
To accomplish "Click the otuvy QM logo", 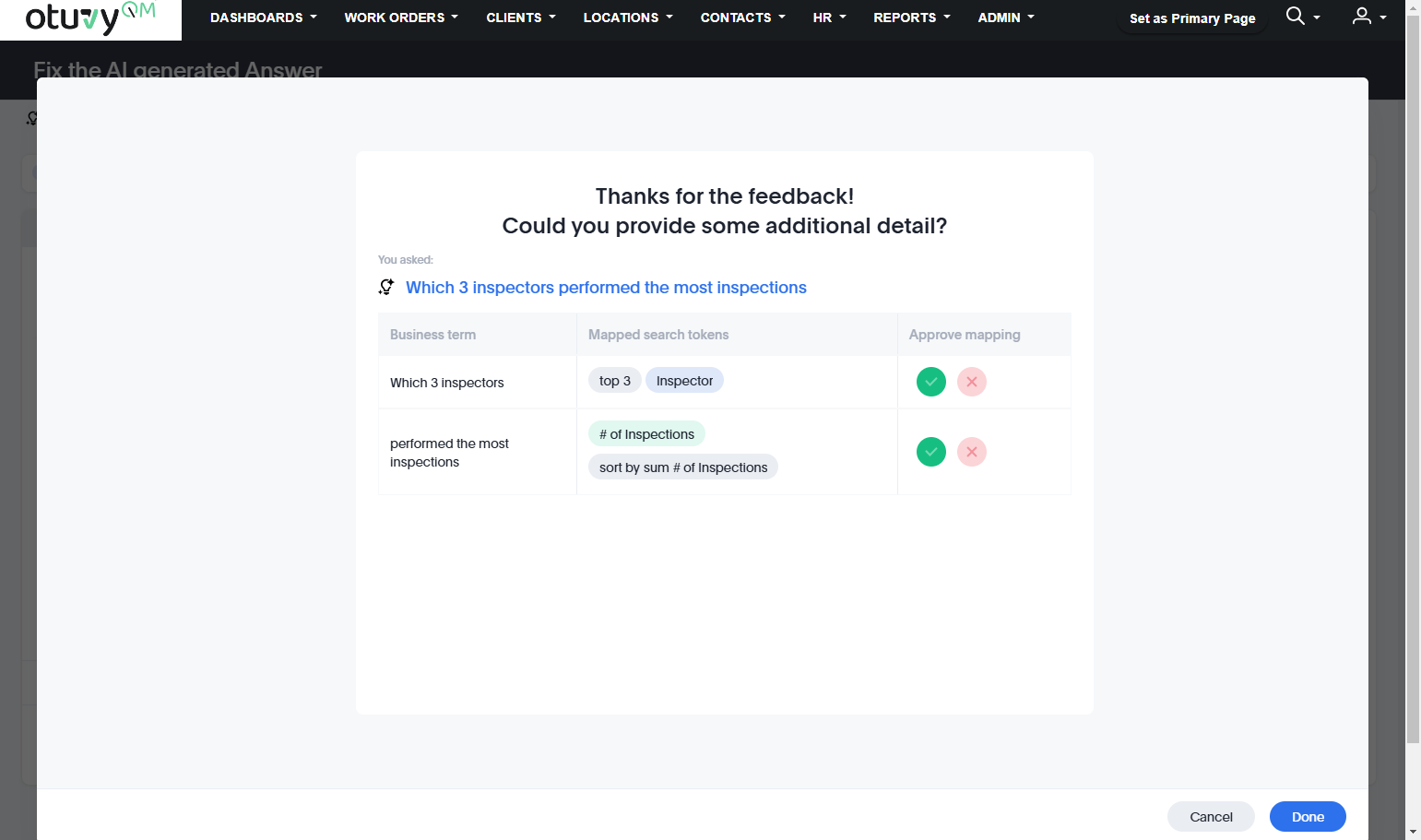I will point(90,18).
